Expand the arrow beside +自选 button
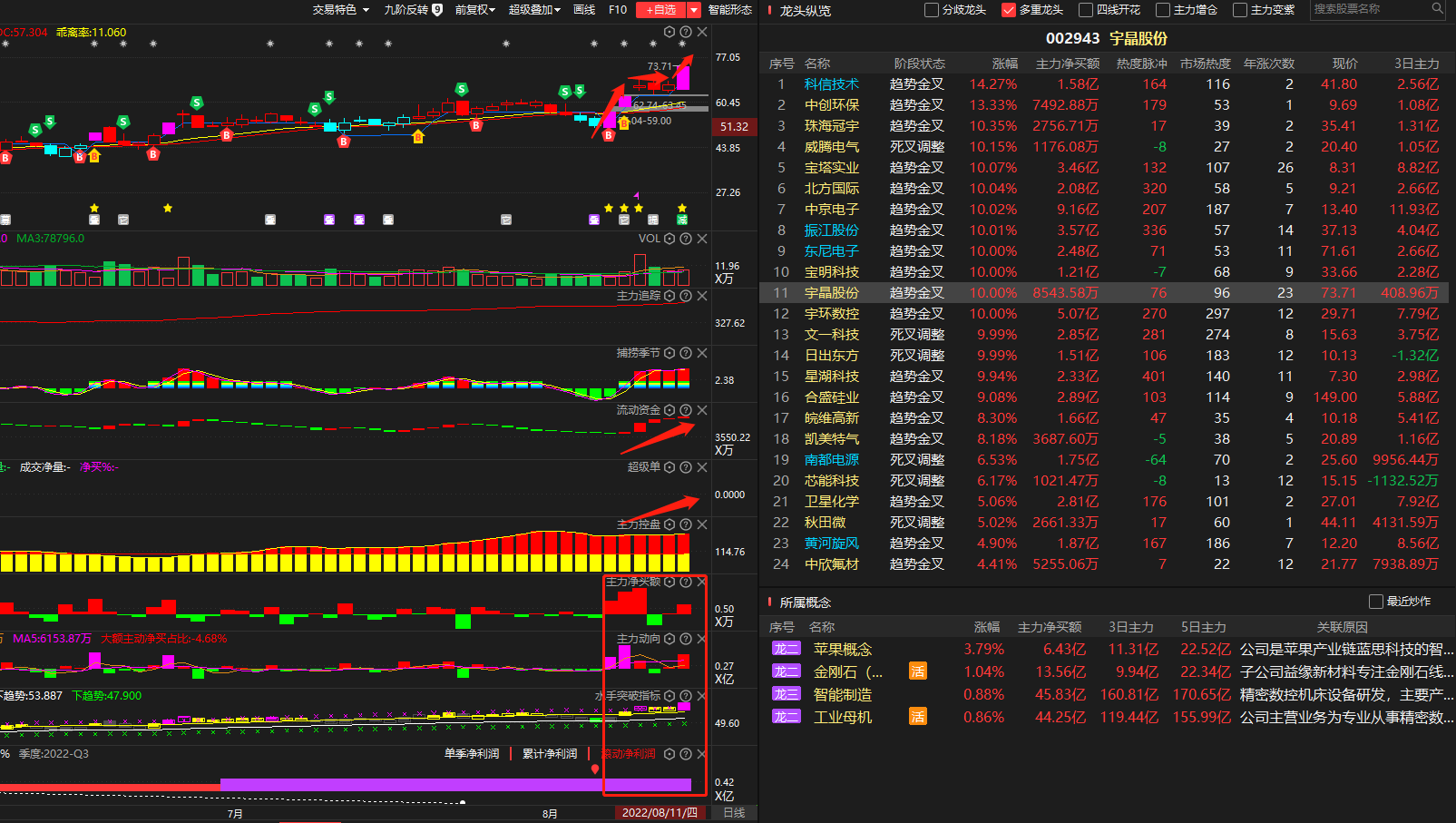 [x=694, y=9]
